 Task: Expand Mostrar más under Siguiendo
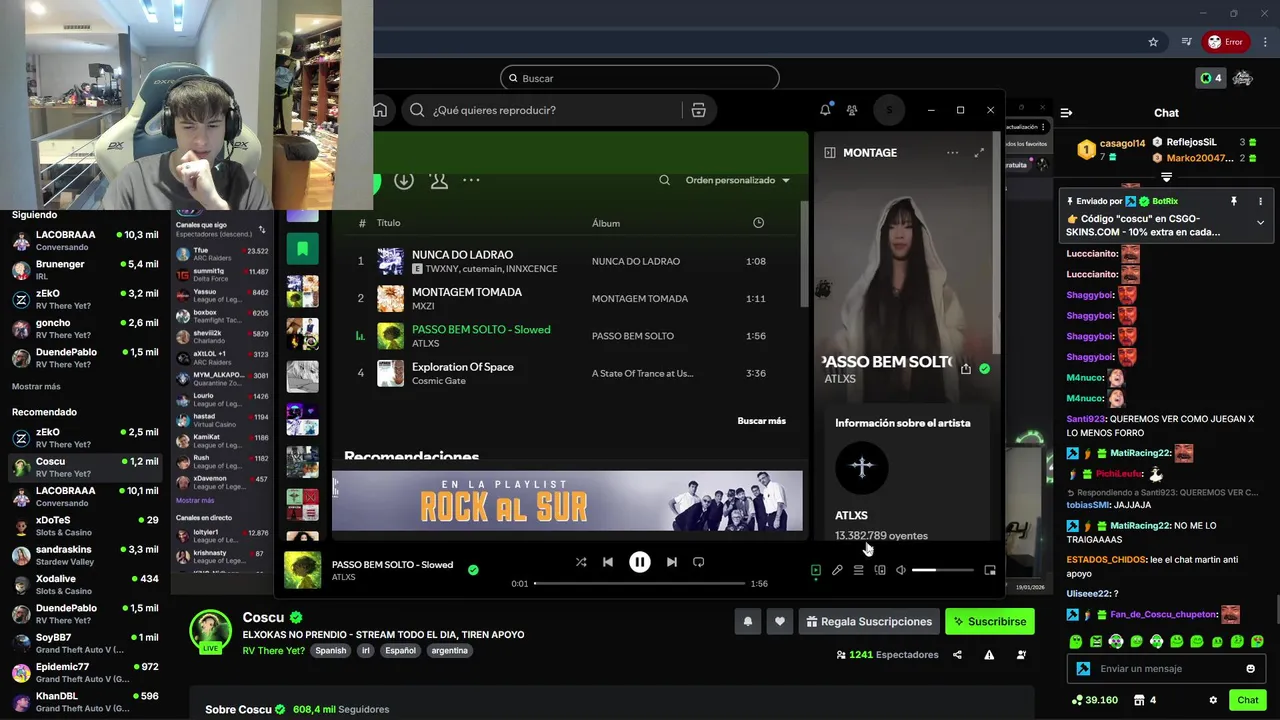[36, 387]
